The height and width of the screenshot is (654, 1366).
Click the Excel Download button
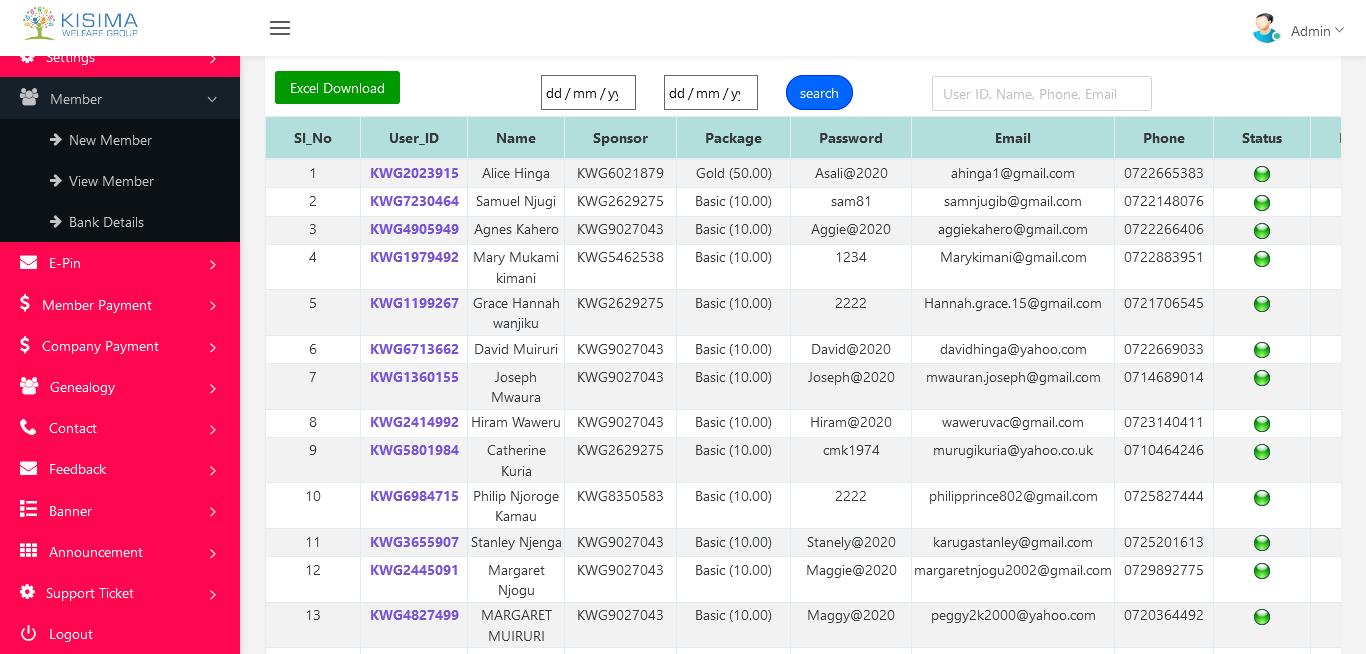[x=337, y=88]
